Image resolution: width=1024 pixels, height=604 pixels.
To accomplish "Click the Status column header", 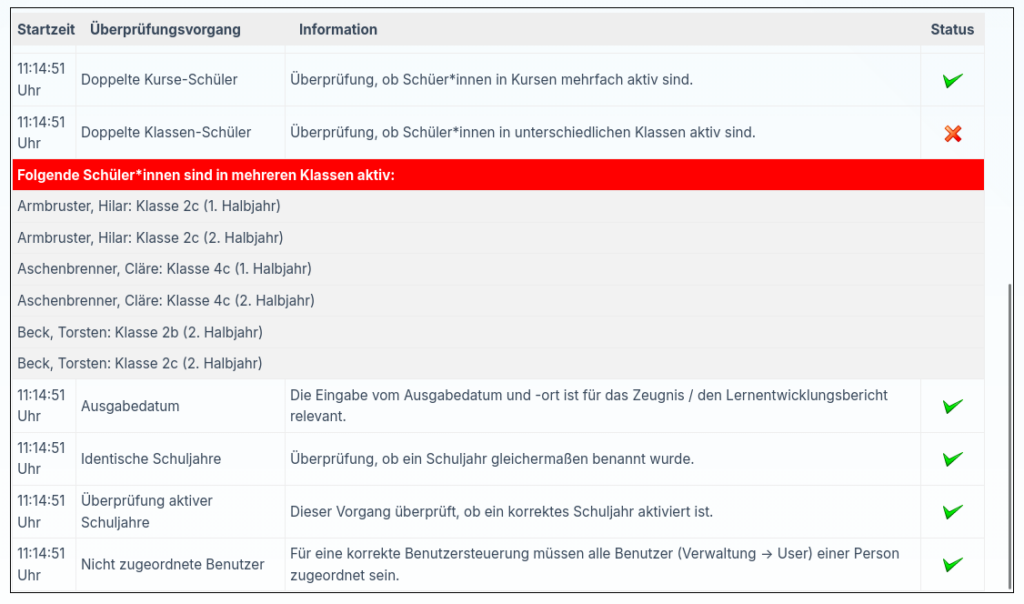I will point(951,30).
